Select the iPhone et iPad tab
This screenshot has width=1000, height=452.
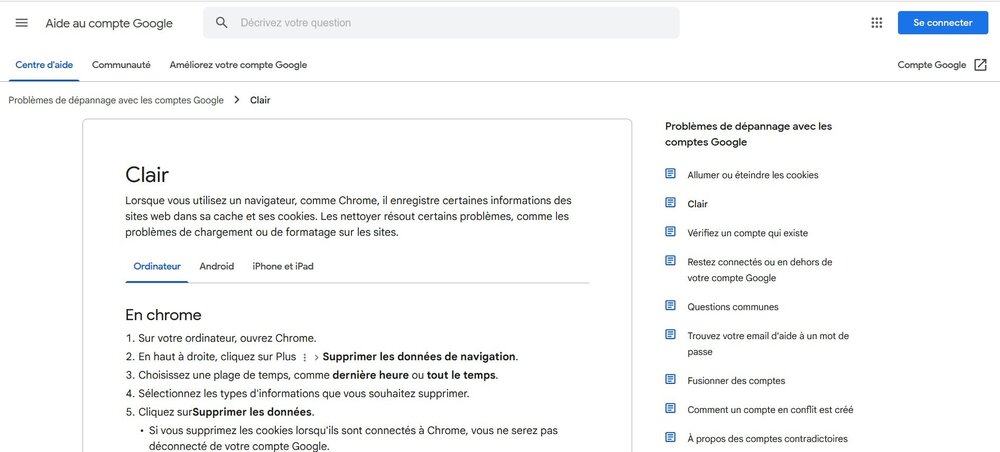point(283,266)
